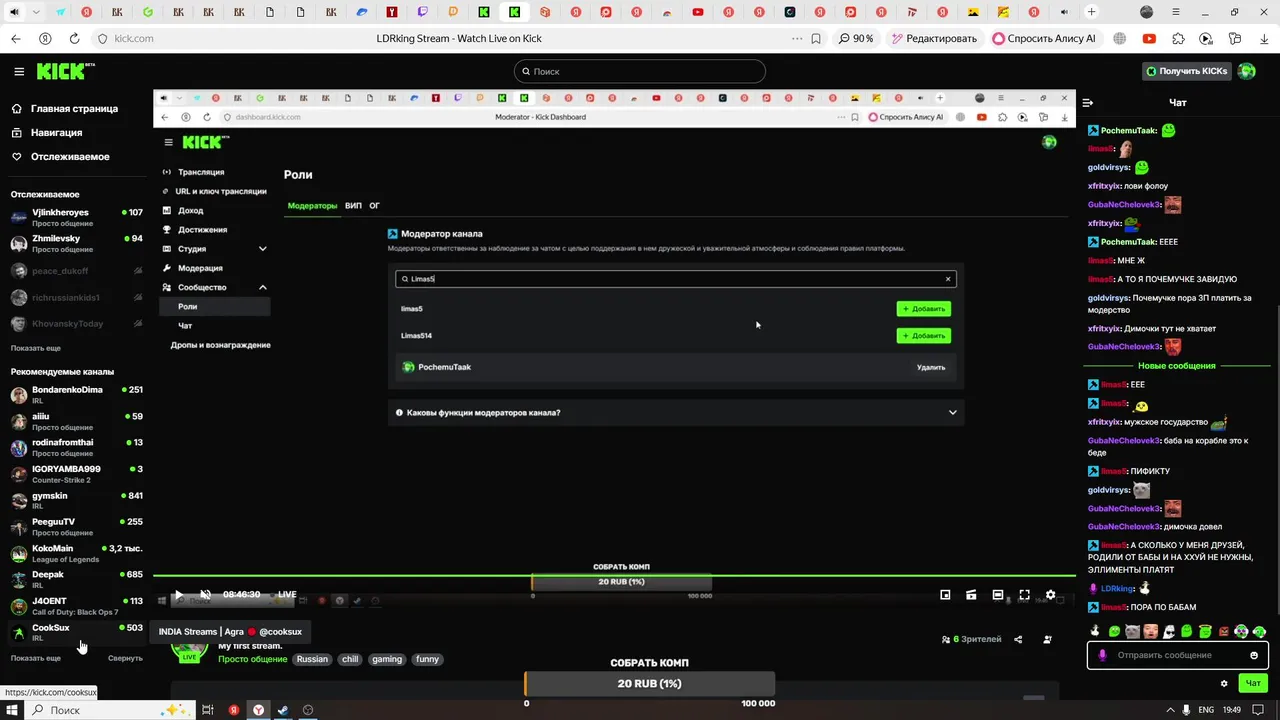The height and width of the screenshot is (720, 1280).
Task: Open chat settings gear icon
Action: pyautogui.click(x=1224, y=684)
